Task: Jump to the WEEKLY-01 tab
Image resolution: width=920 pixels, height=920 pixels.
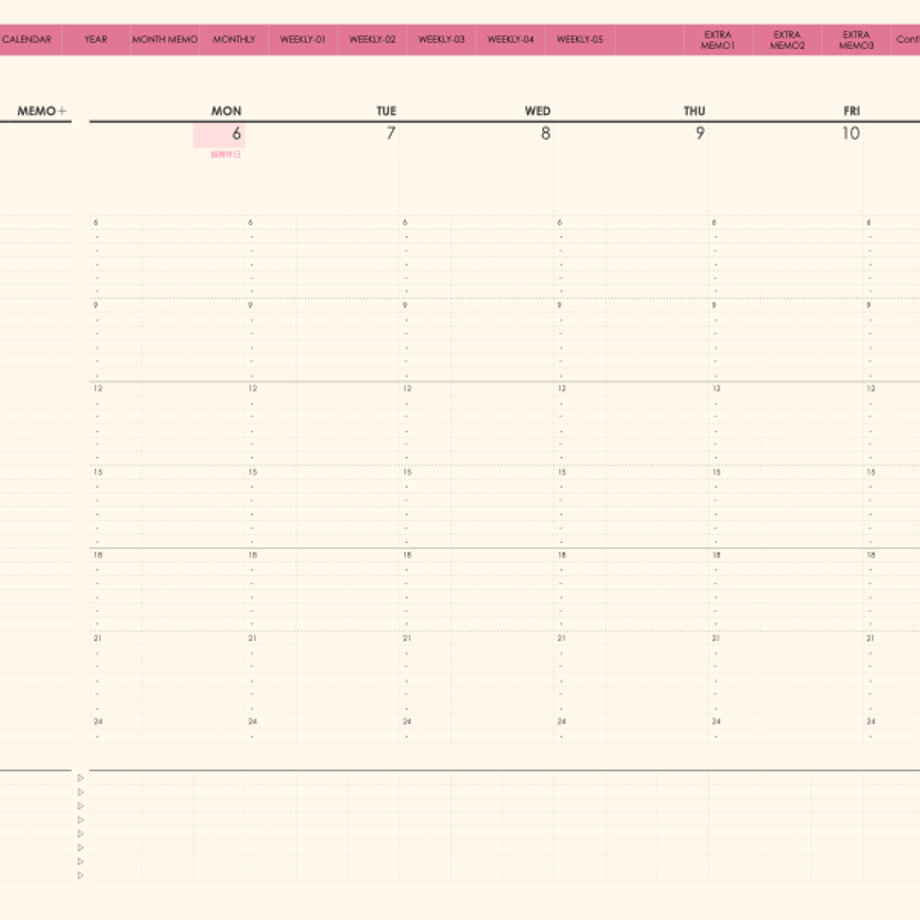Action: (x=303, y=39)
